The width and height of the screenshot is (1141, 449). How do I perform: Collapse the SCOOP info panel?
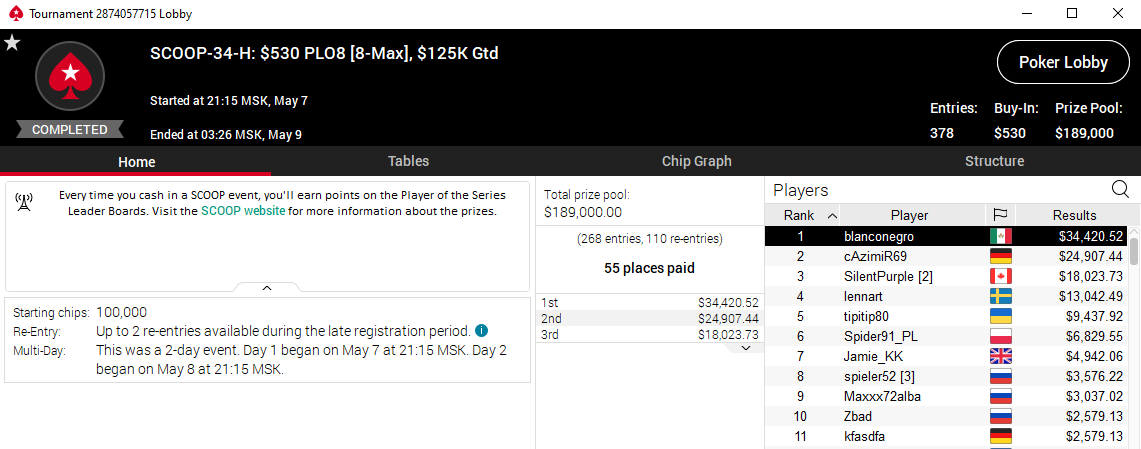coord(267,288)
